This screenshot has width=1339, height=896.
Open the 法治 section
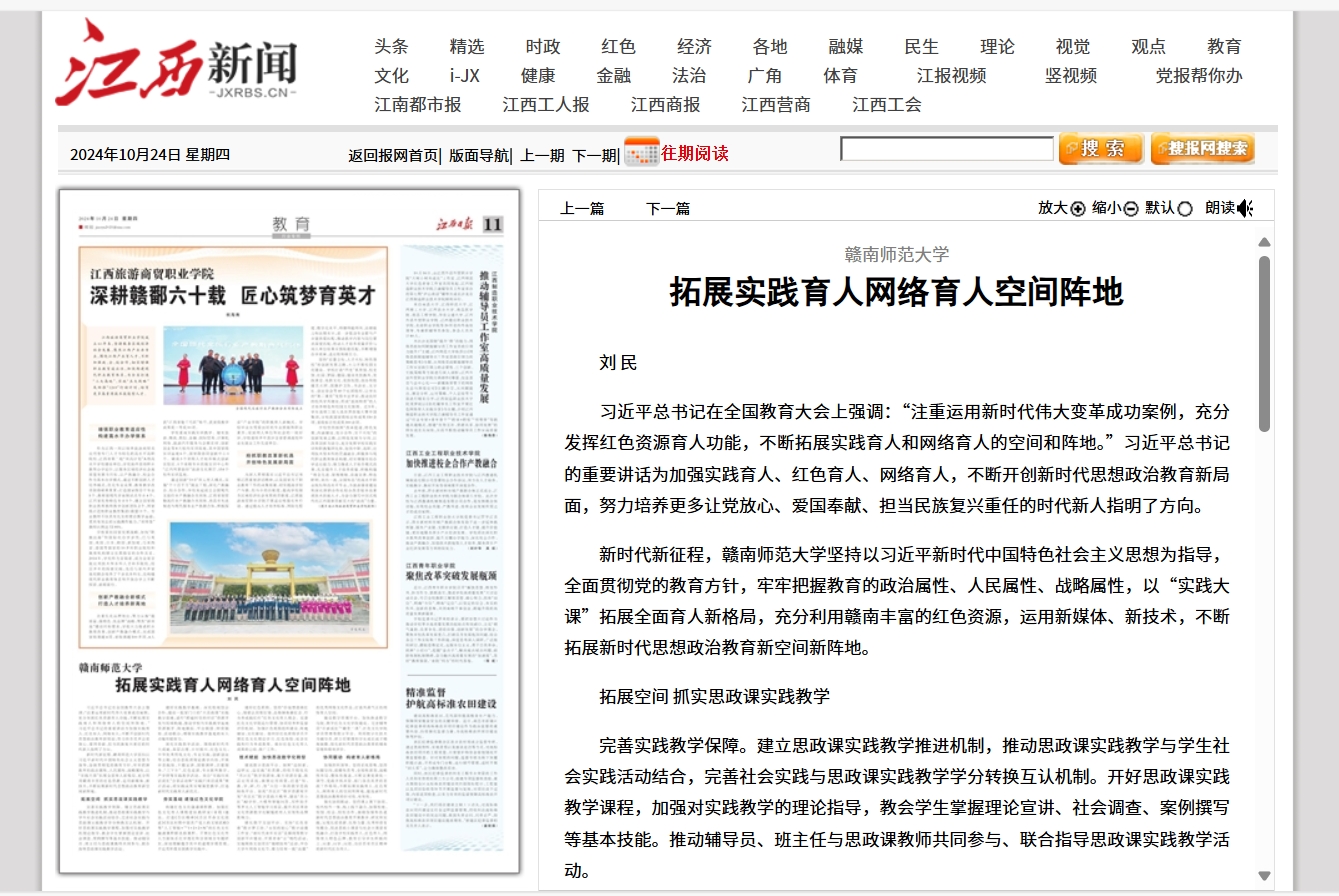click(689, 75)
